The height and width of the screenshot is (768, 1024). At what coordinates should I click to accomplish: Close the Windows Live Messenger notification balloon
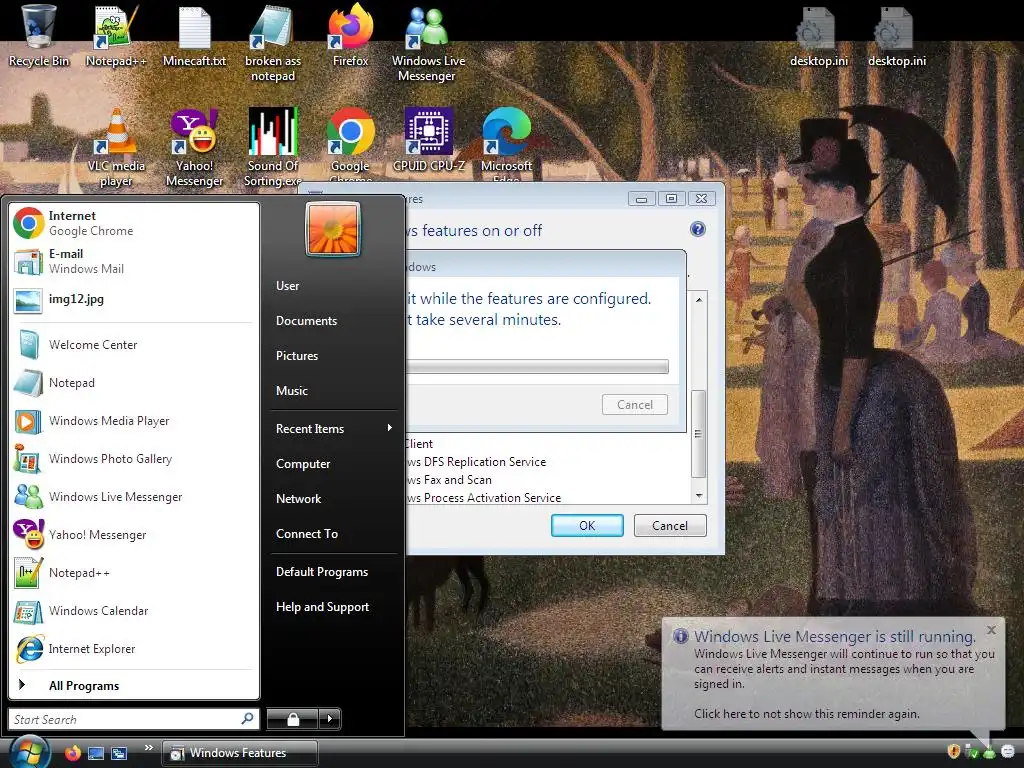click(991, 630)
